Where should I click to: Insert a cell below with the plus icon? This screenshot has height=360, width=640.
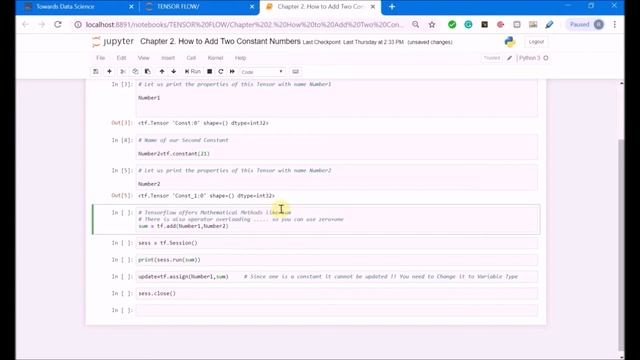point(109,71)
